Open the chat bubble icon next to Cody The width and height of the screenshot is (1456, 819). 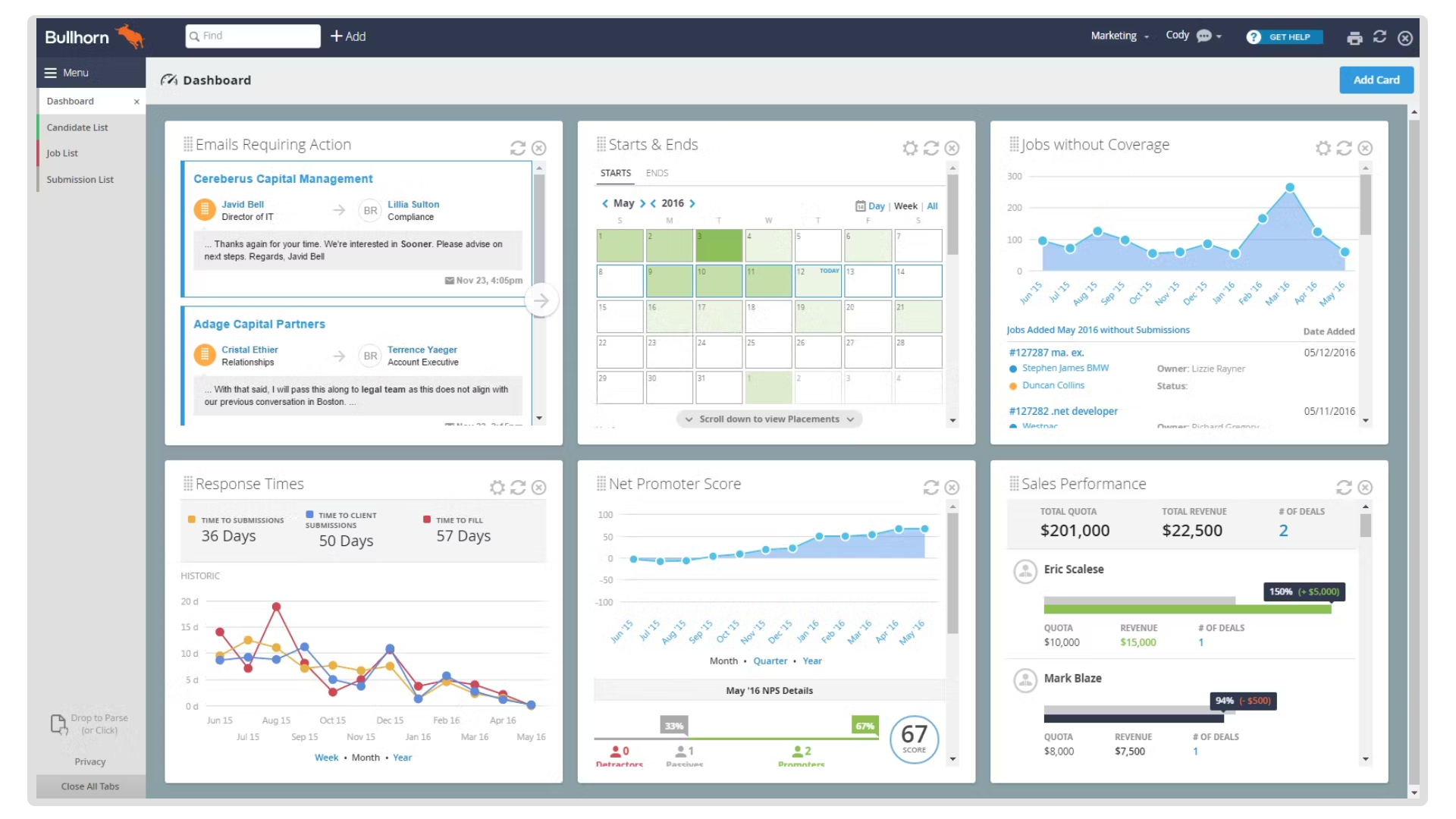[x=1204, y=36]
